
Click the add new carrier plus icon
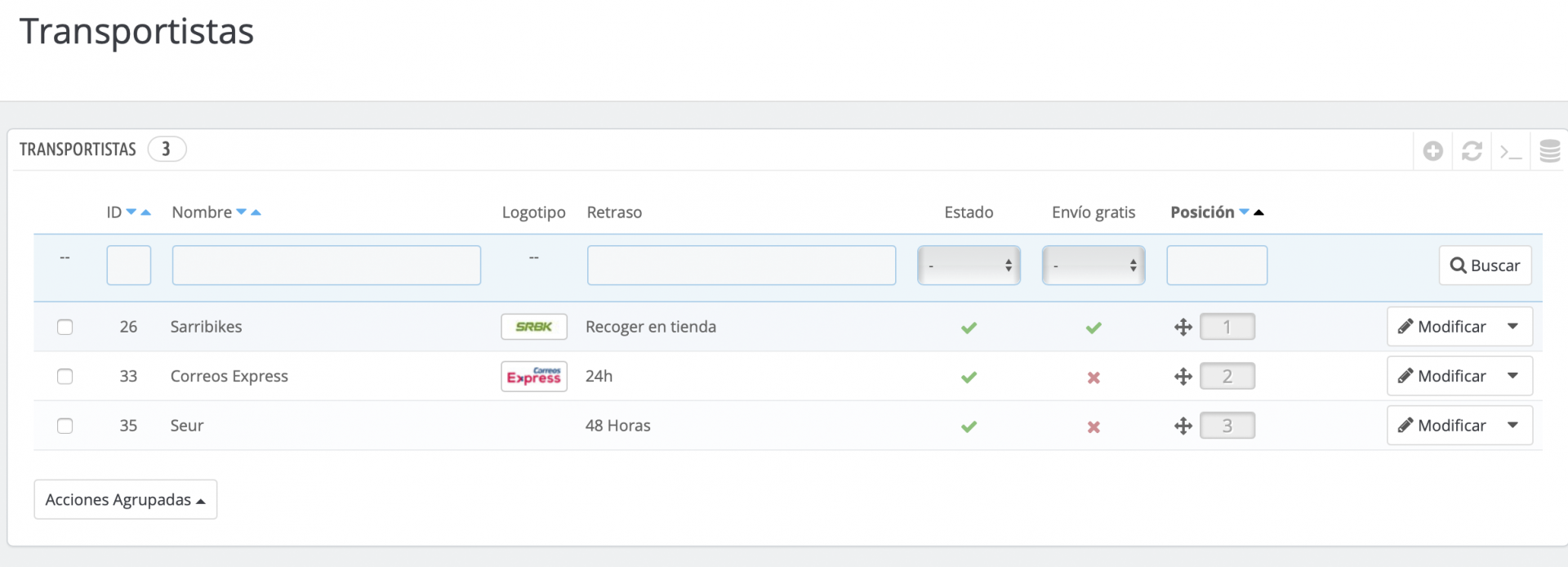pyautogui.click(x=1432, y=151)
